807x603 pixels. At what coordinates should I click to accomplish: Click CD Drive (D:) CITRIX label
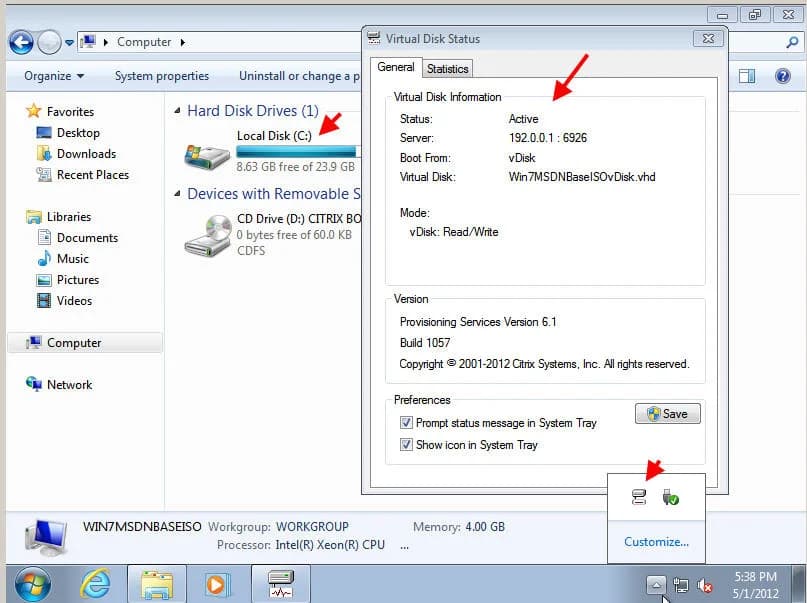[x=299, y=219]
